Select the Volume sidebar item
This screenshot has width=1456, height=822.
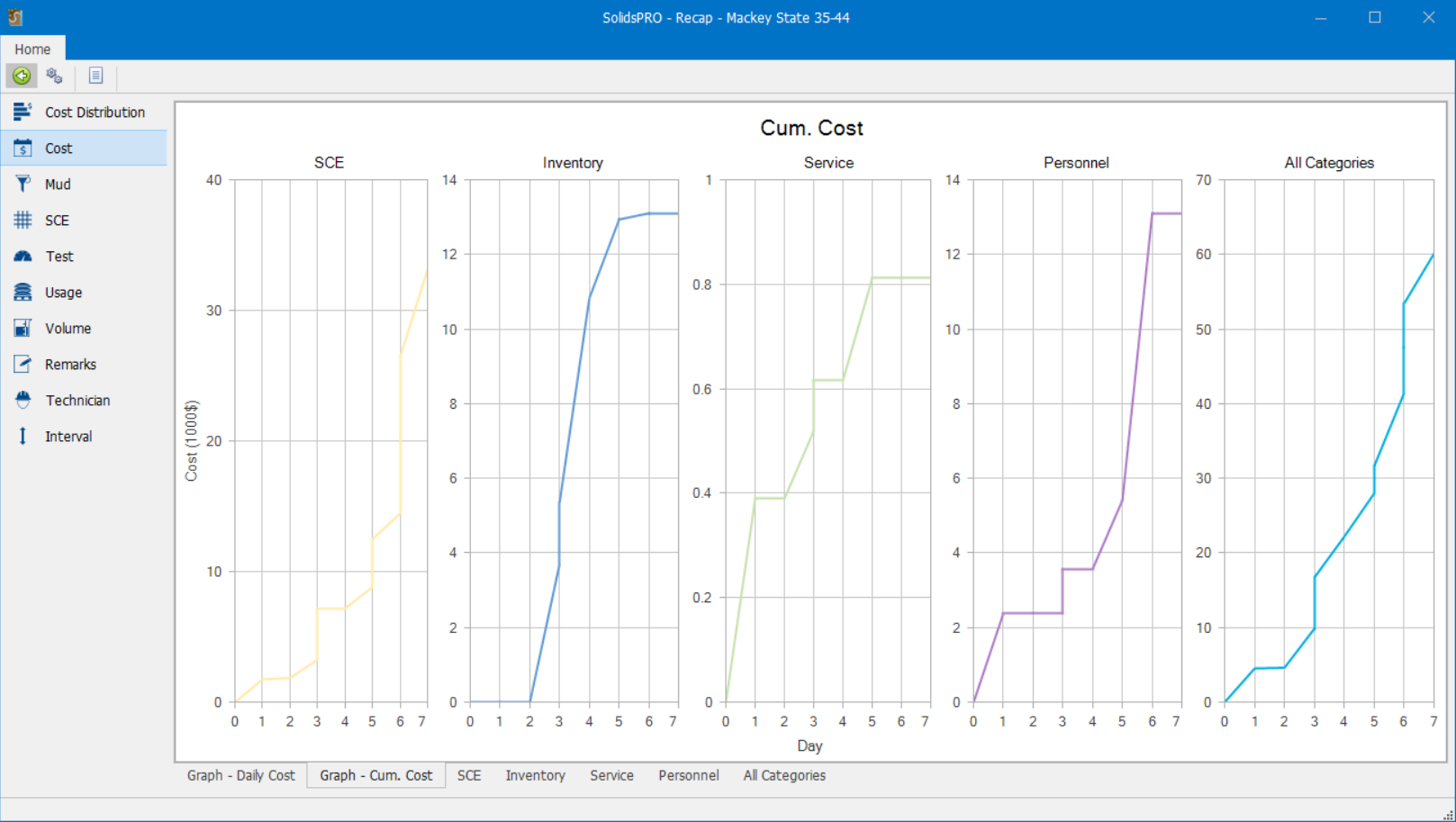pos(68,329)
